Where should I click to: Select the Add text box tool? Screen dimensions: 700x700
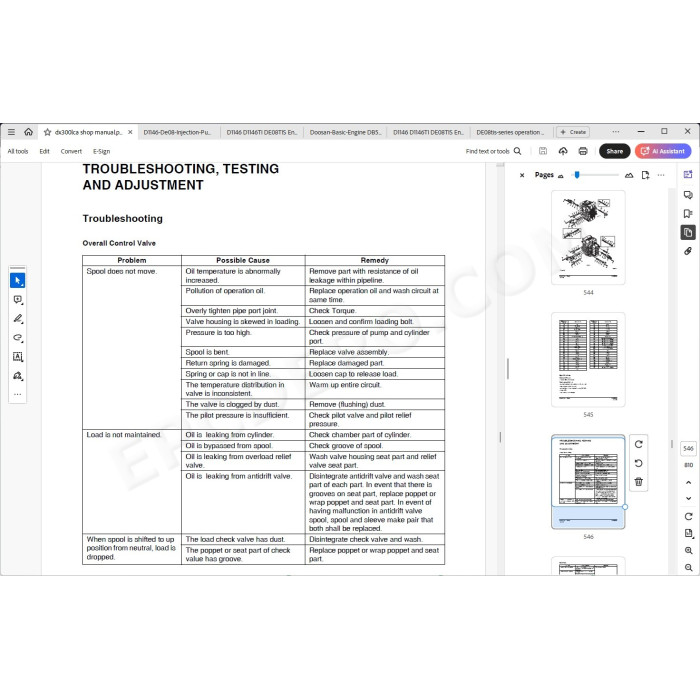tap(17, 357)
